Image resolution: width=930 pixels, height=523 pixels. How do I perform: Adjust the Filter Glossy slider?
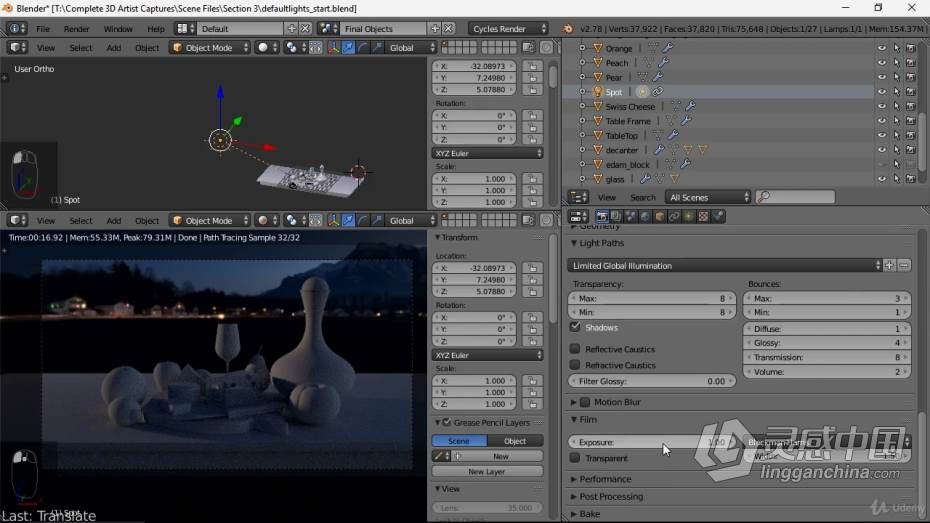[652, 381]
